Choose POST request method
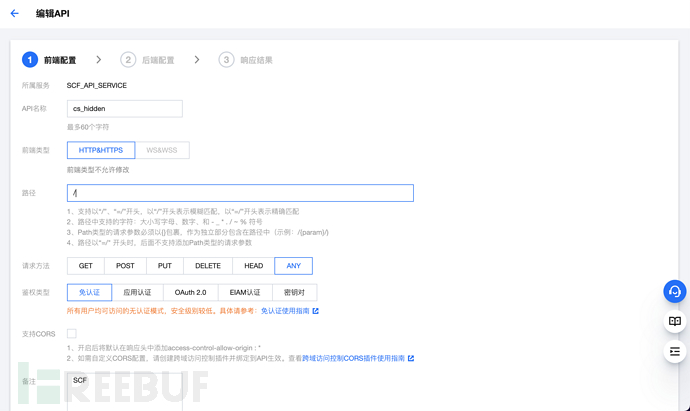Viewport: 690px width, 411px height. [125, 266]
